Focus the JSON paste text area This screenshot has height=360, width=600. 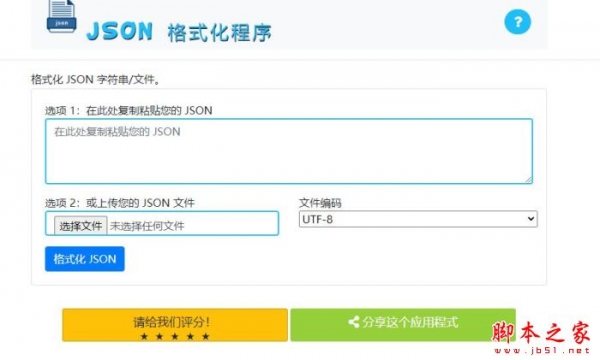pos(289,151)
